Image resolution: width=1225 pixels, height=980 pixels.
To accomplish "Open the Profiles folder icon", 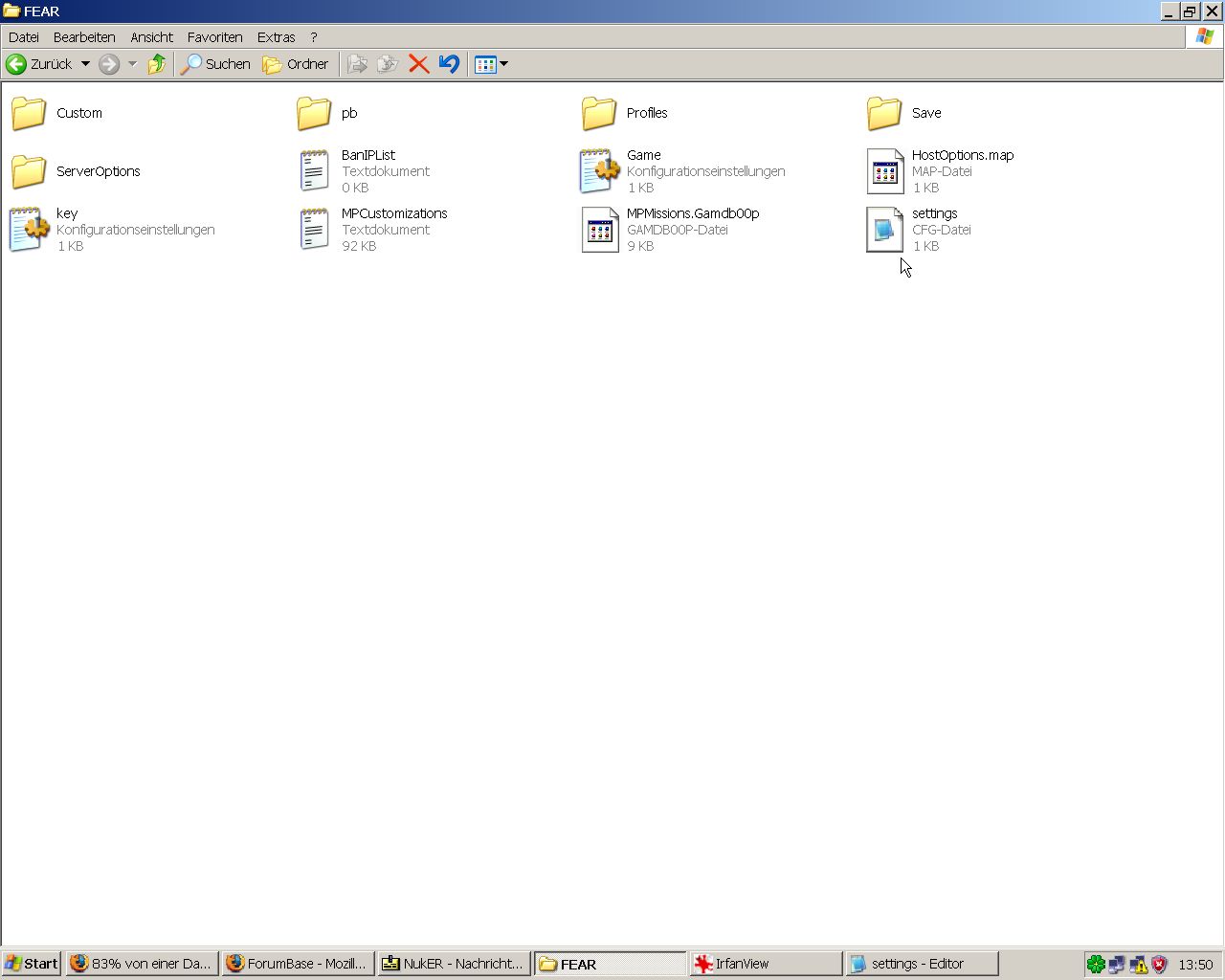I will point(599,113).
